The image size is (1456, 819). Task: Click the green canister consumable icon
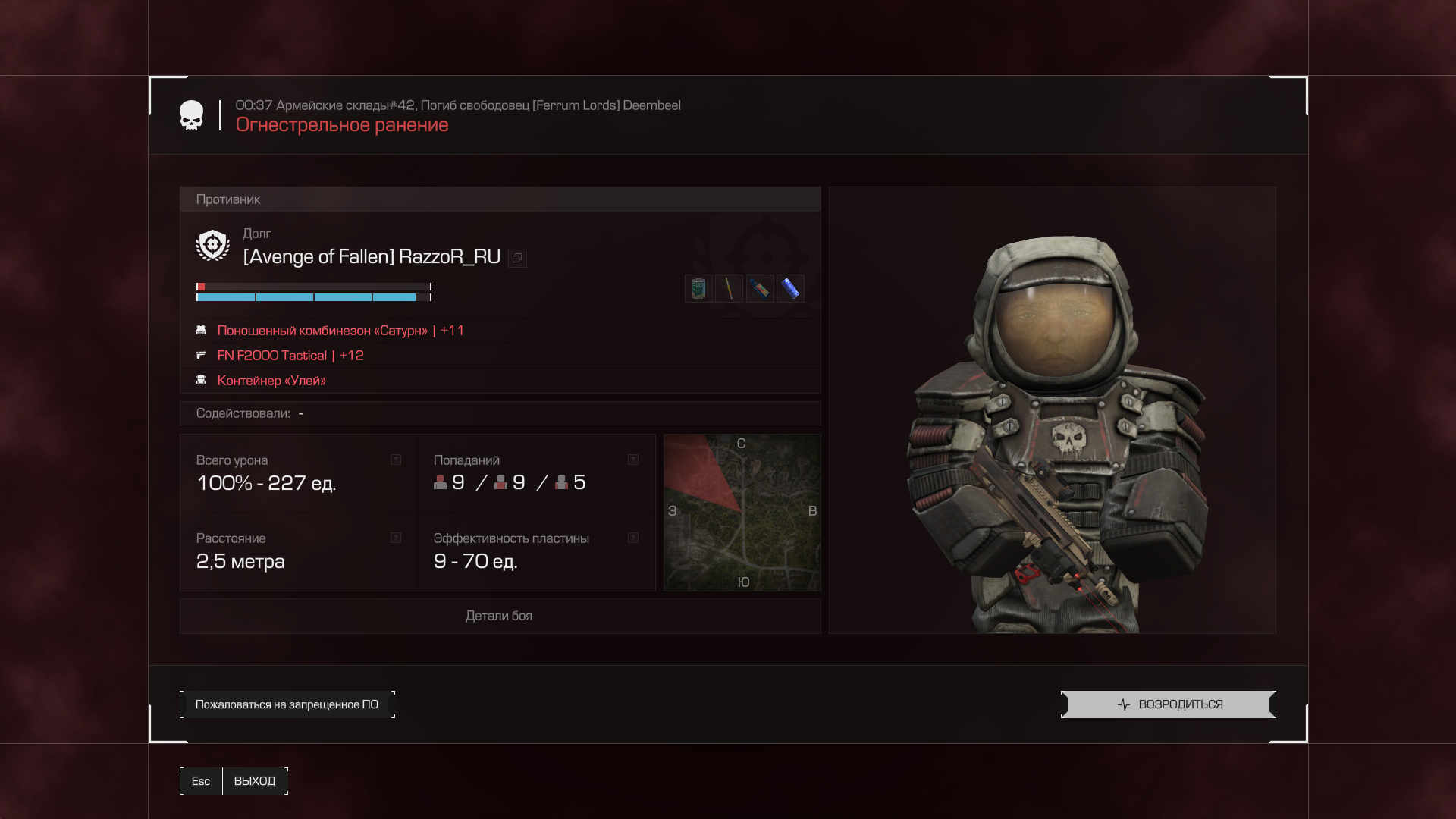[698, 288]
